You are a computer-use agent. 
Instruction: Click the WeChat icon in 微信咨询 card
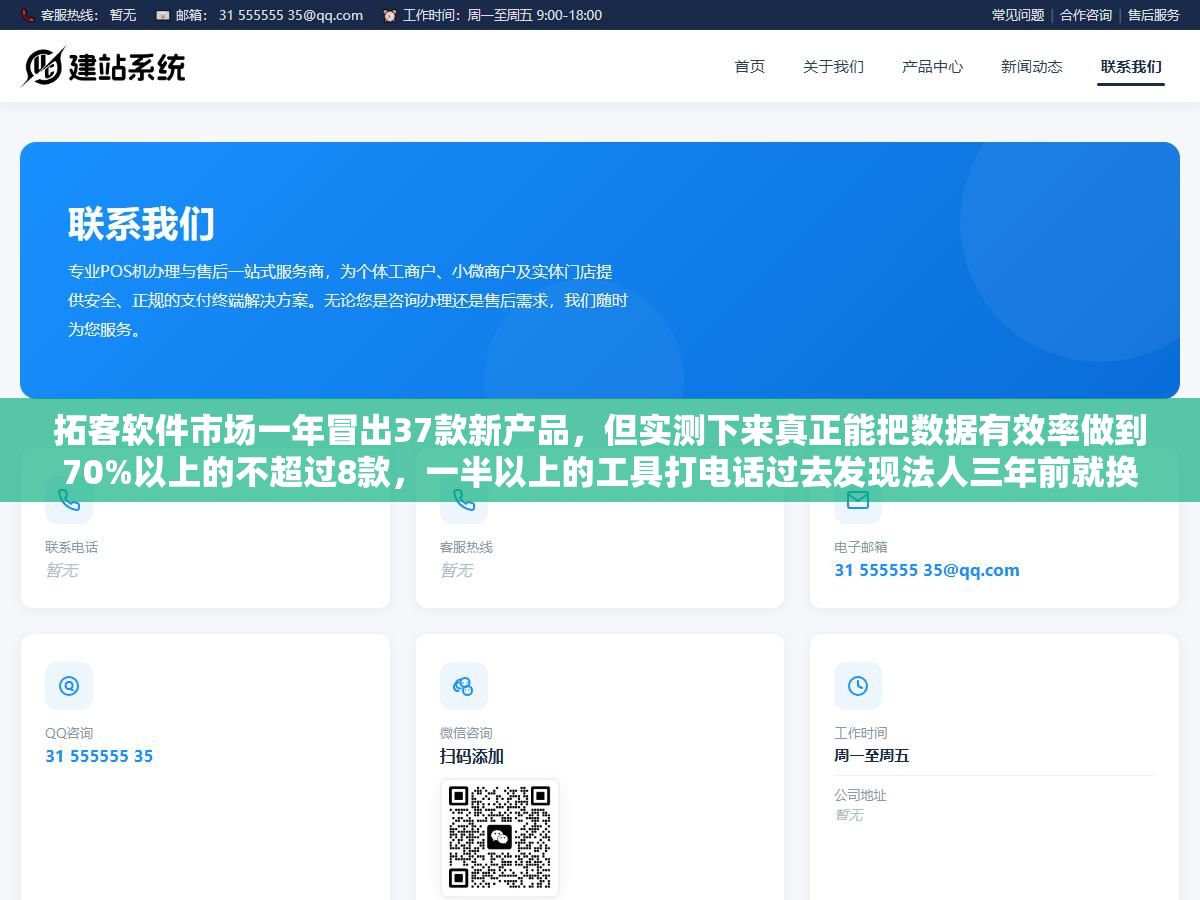click(x=464, y=686)
